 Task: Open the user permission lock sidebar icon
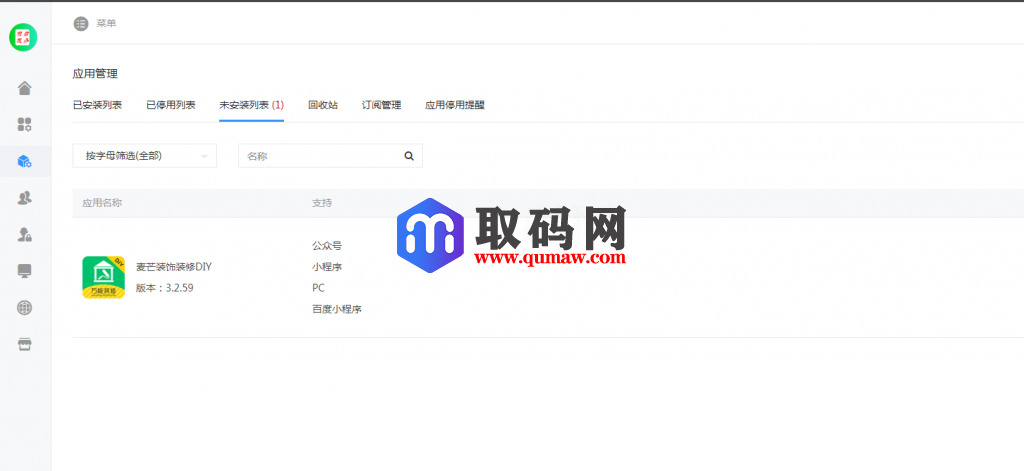click(25, 234)
